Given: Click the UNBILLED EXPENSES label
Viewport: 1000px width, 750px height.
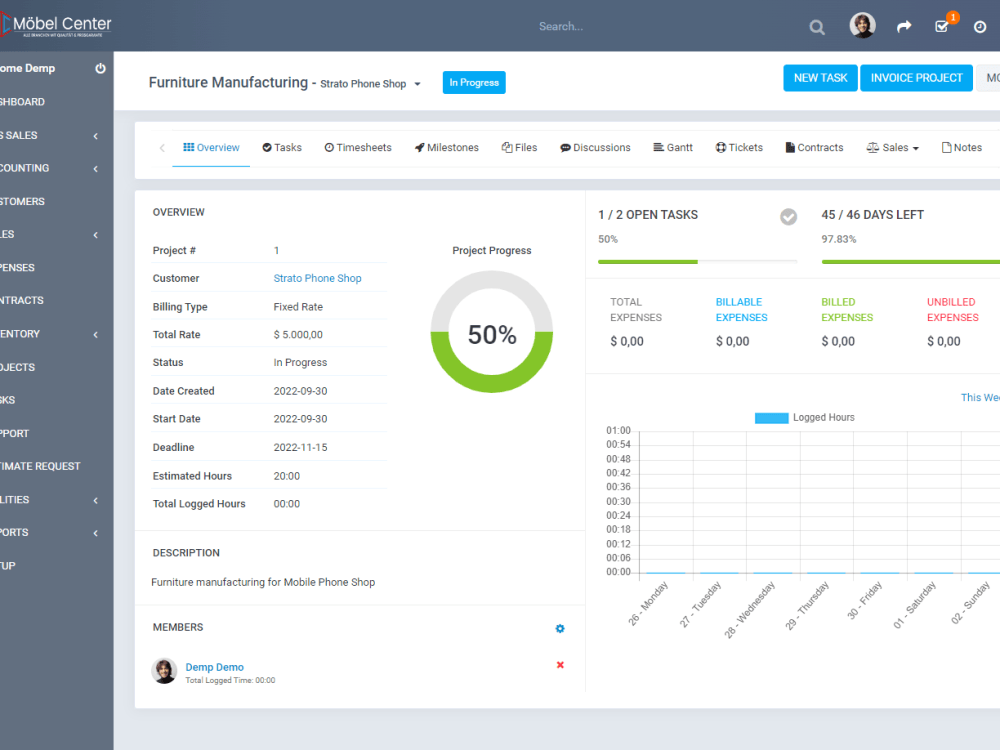Looking at the screenshot, I should point(953,310).
